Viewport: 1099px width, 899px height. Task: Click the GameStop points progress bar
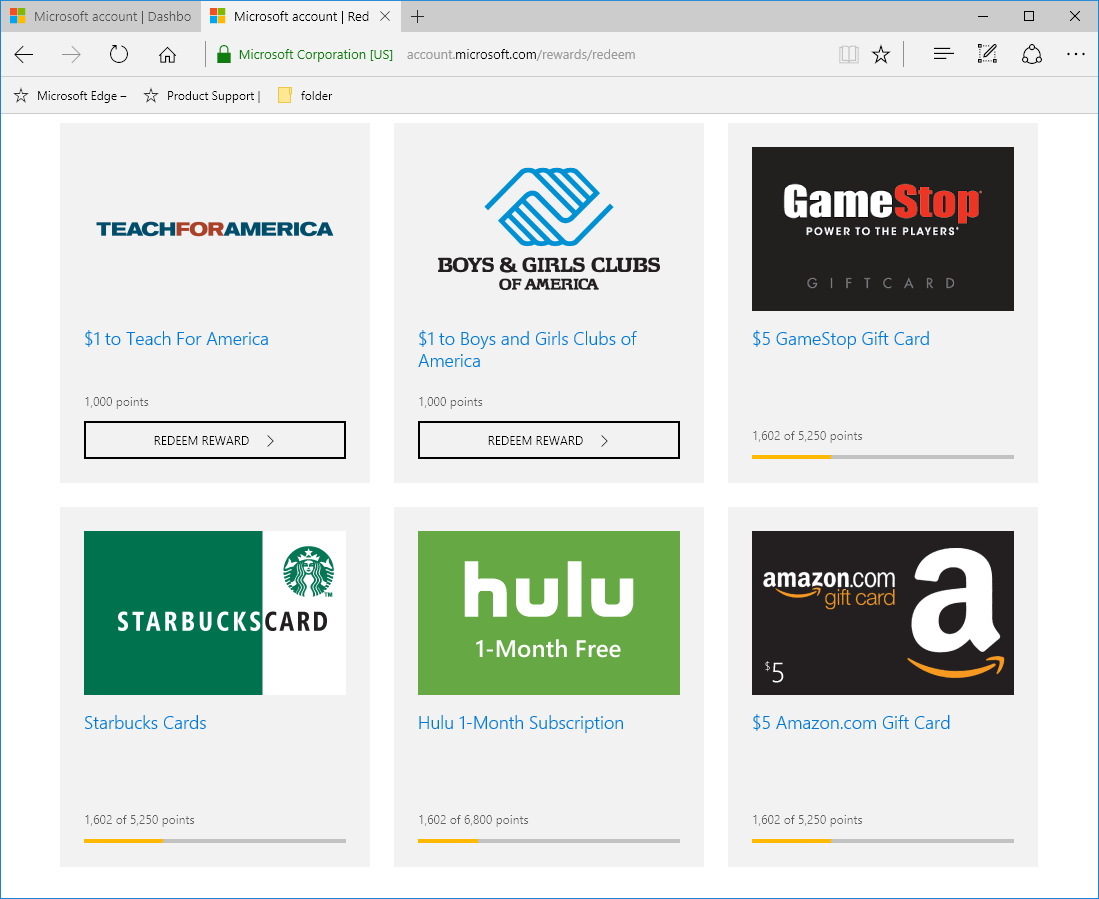tap(882, 457)
